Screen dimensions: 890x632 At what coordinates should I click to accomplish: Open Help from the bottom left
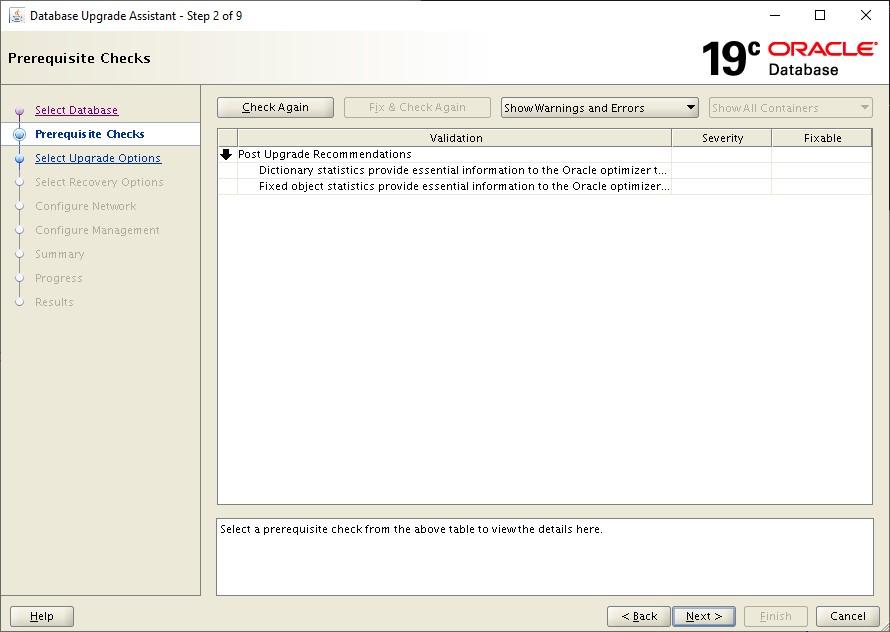[41, 616]
